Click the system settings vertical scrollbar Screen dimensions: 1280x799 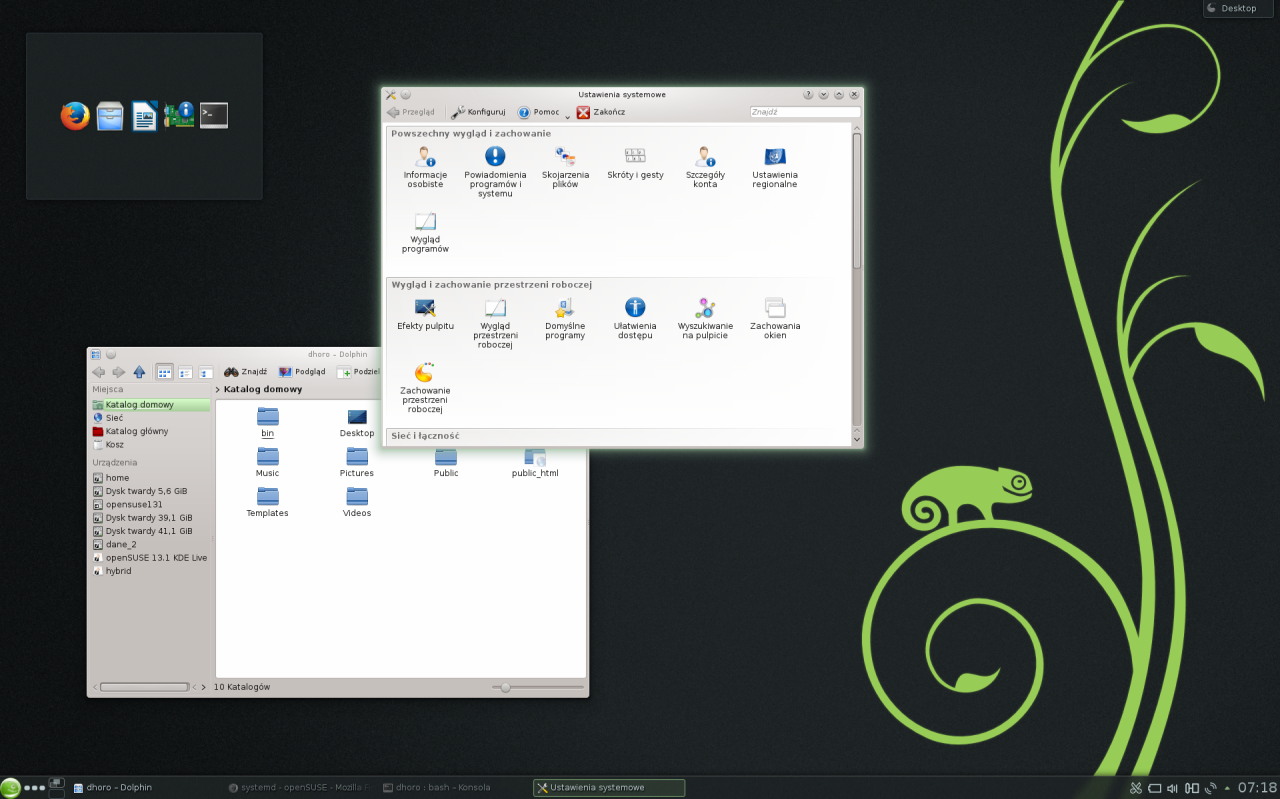(x=857, y=200)
